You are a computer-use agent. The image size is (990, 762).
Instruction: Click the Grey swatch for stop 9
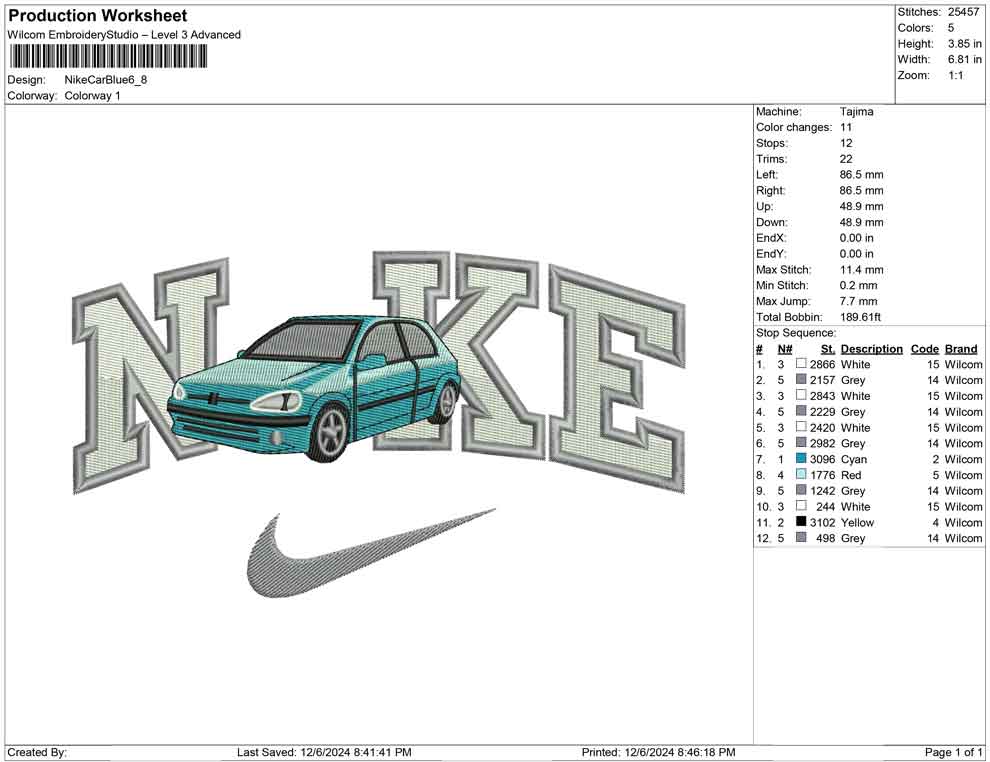(800, 491)
